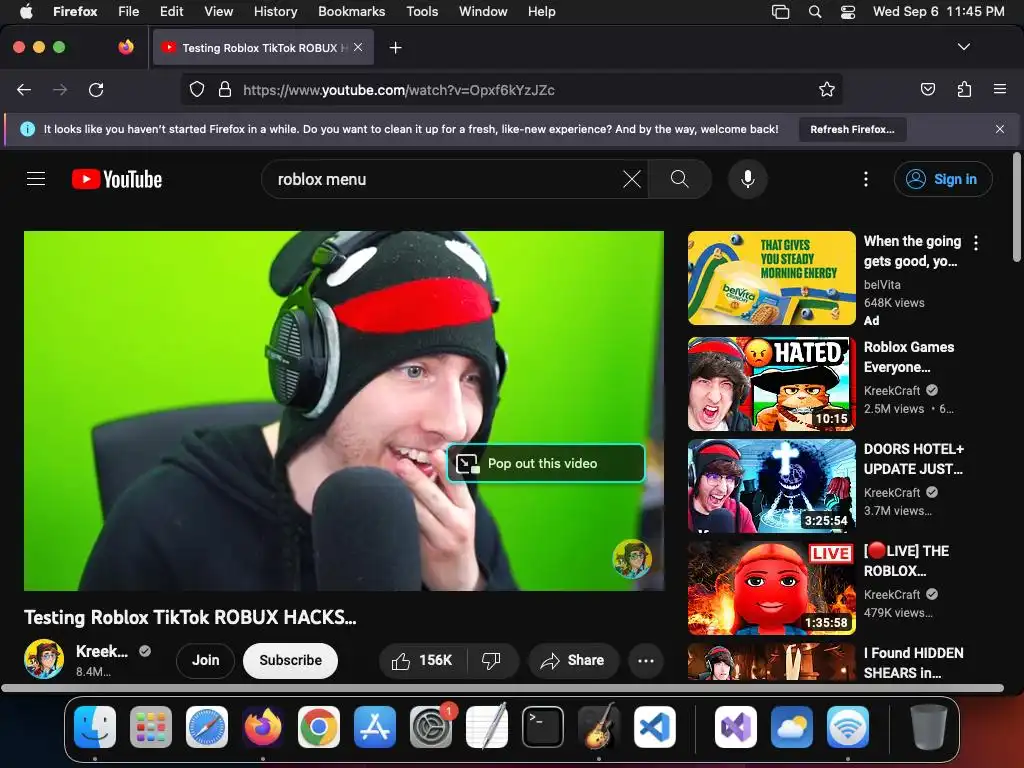Screen dimensions: 1024x768
Task: Bookmark this page with star icon
Action: click(827, 89)
